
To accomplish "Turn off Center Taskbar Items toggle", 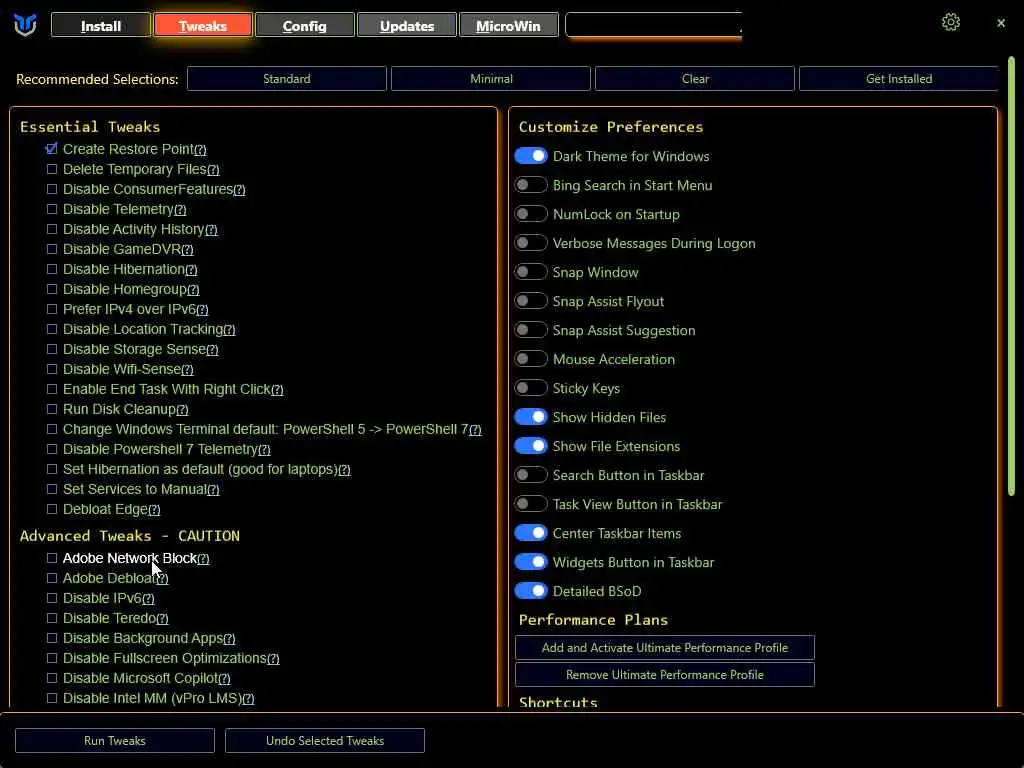I will 530,533.
